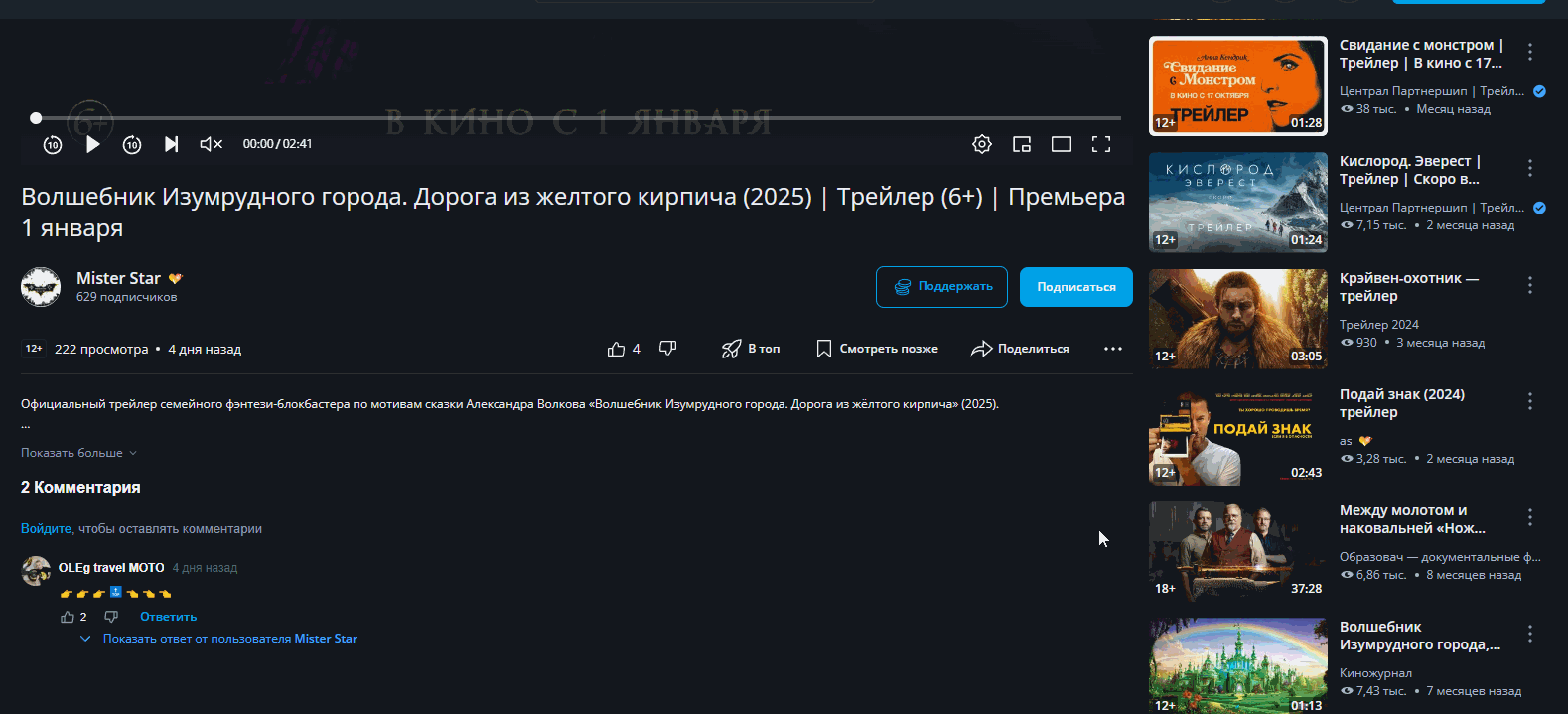Open options menu for Кислород. Эверест
1568x714 pixels.
[1530, 168]
